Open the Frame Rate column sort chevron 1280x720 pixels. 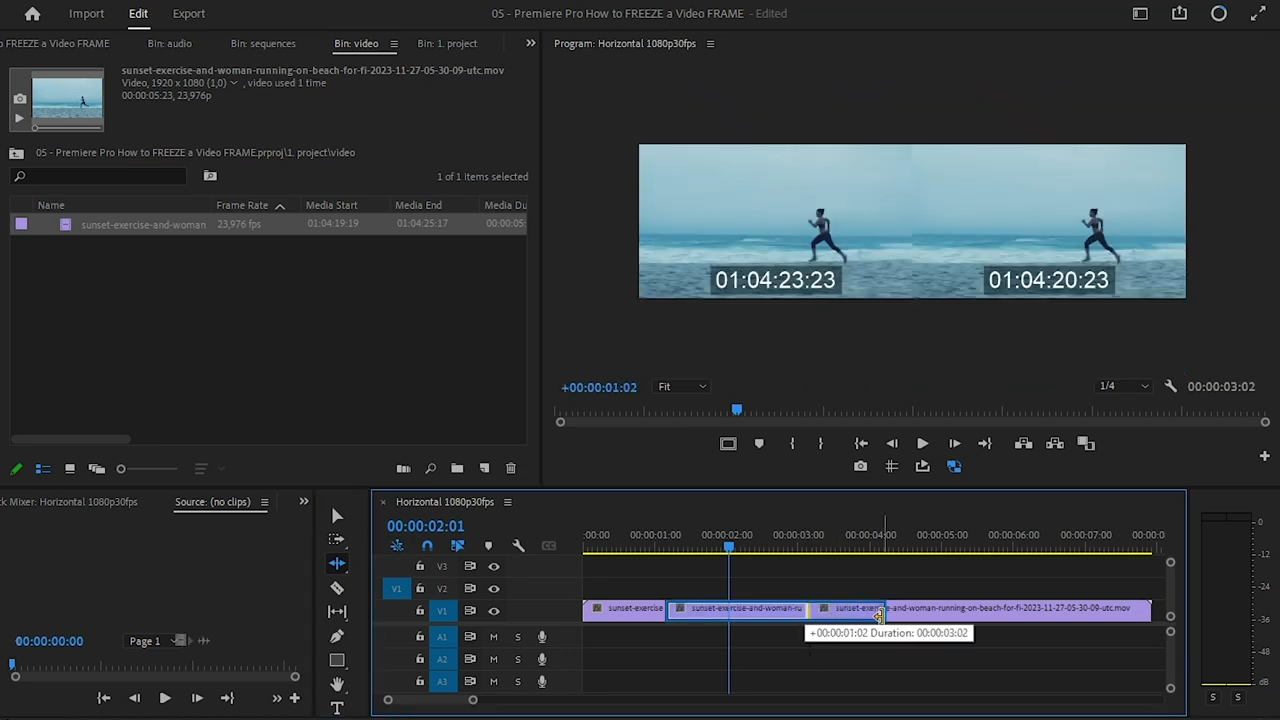[x=279, y=205]
